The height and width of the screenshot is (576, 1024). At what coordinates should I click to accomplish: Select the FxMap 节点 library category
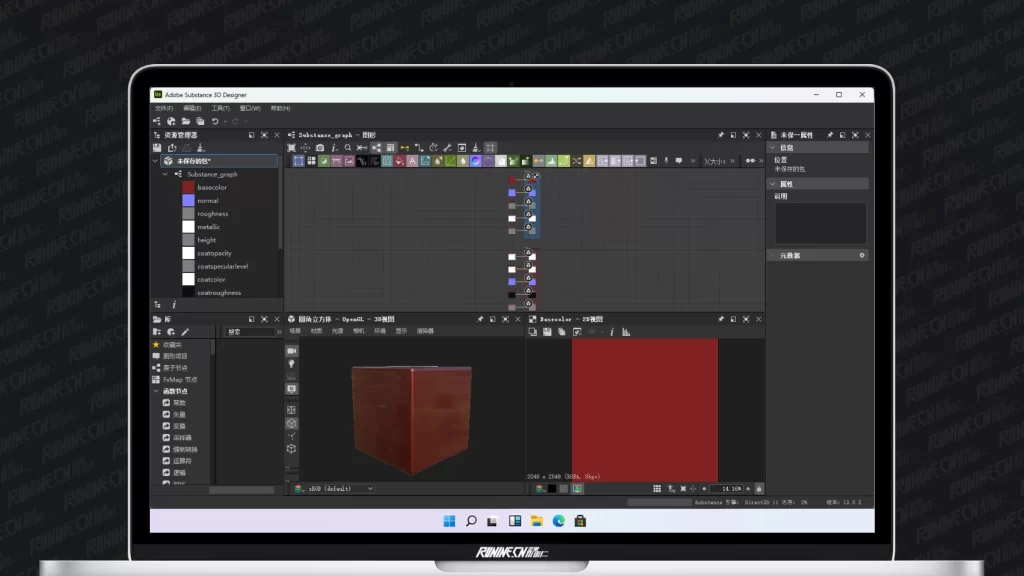tap(180, 380)
